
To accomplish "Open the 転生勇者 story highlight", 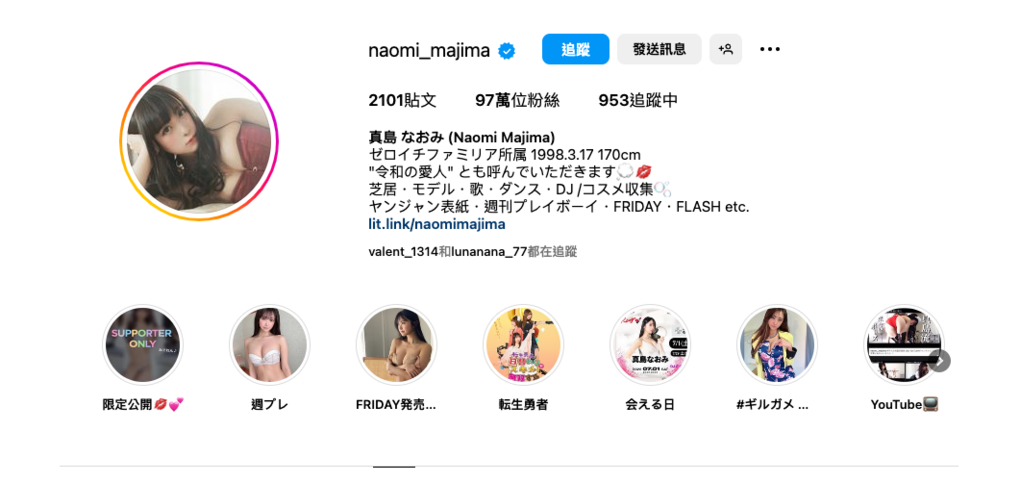I will [523, 345].
